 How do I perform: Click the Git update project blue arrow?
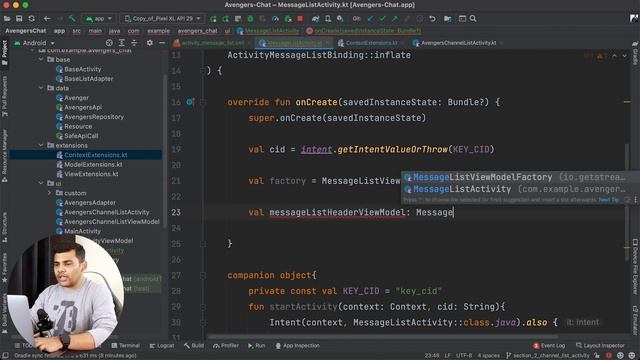coord(370,19)
